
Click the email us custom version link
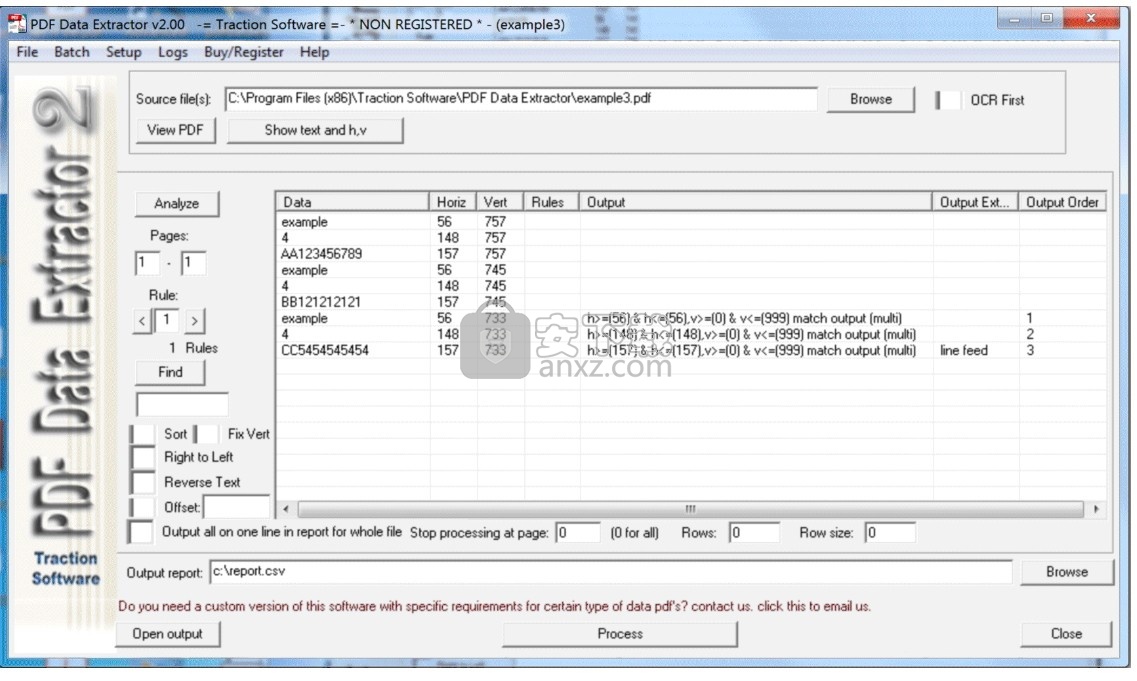point(495,606)
